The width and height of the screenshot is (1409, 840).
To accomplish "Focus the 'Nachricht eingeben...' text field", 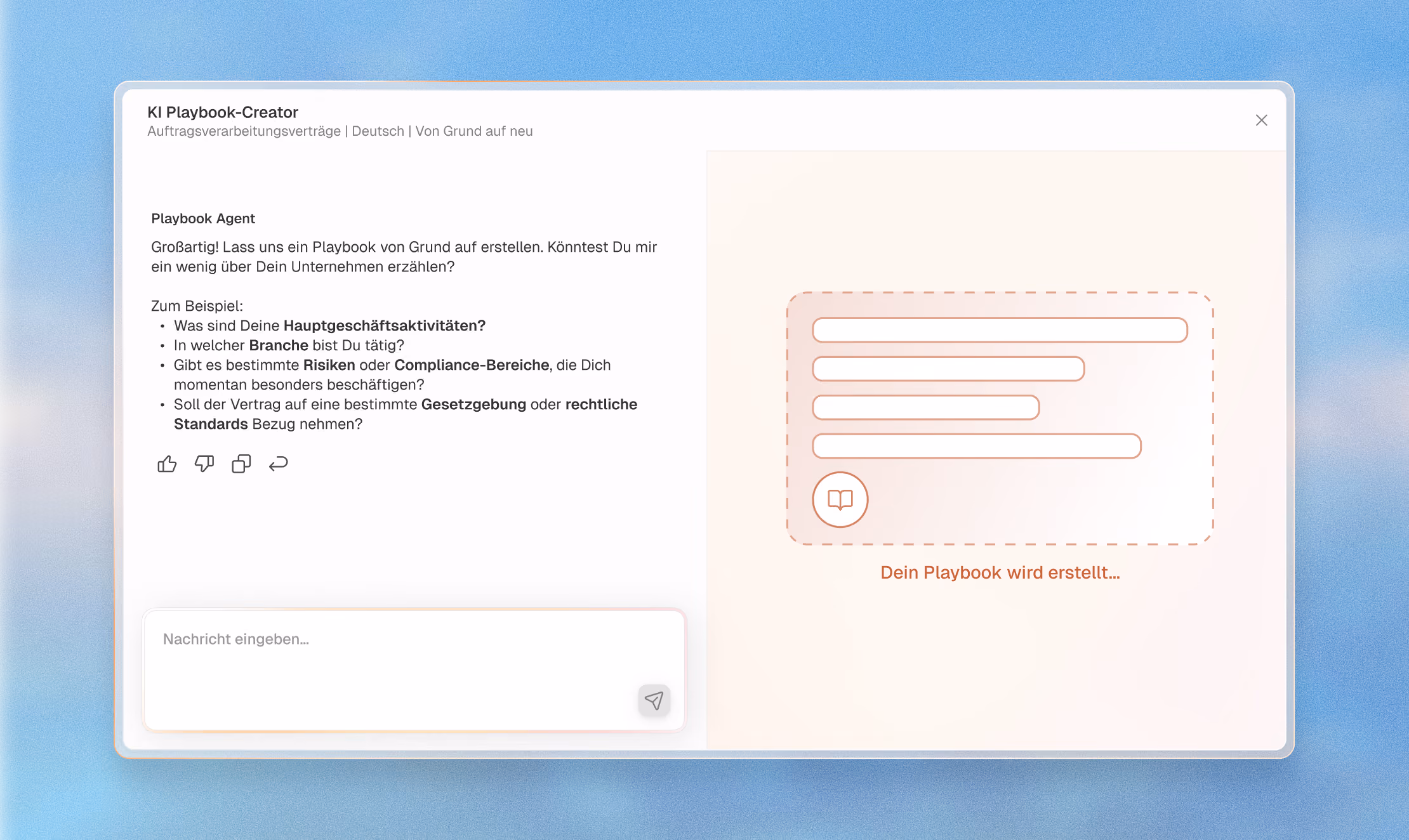I will 414,670.
